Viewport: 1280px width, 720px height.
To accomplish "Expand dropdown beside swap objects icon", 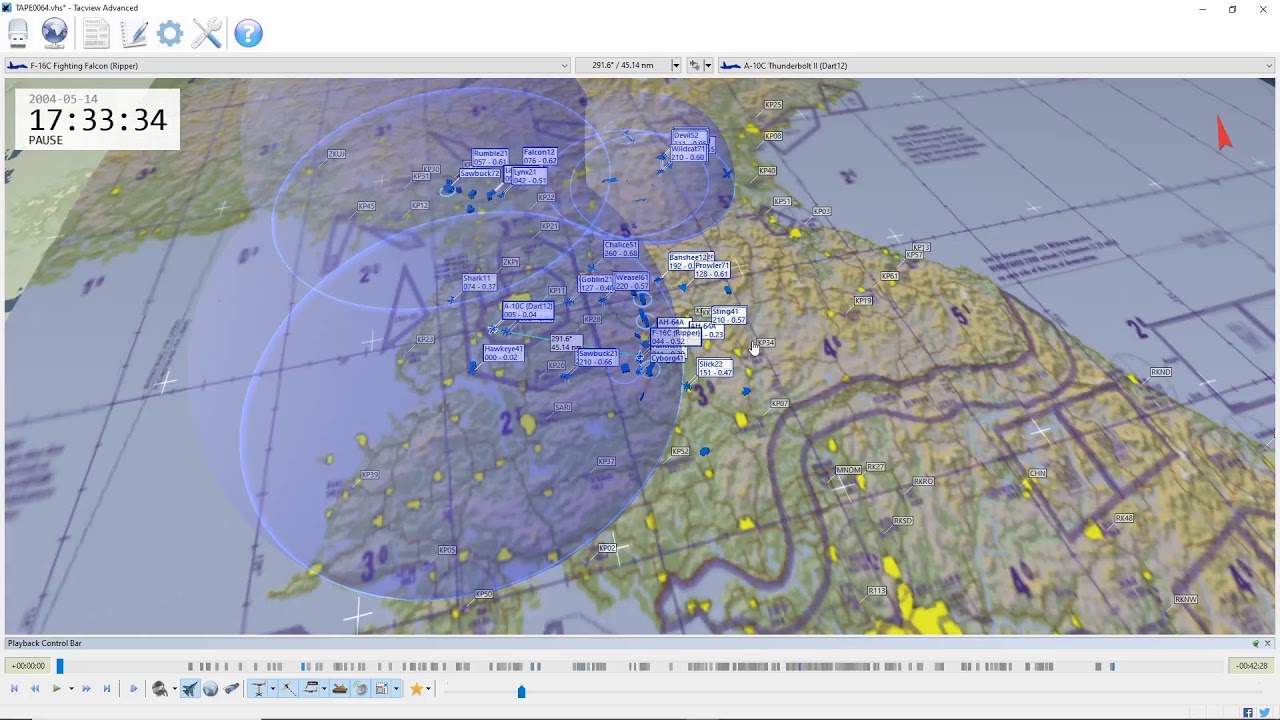I will (708, 65).
